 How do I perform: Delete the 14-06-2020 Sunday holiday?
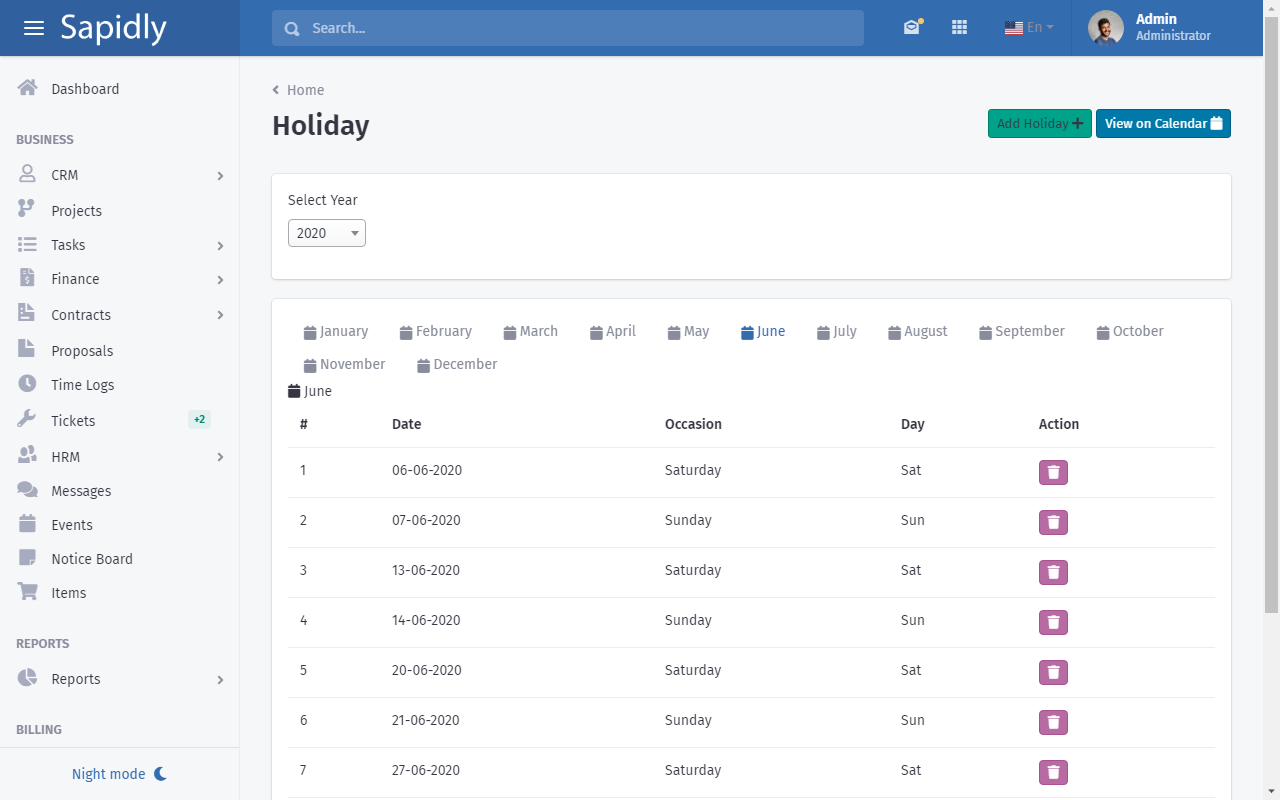click(x=1052, y=622)
